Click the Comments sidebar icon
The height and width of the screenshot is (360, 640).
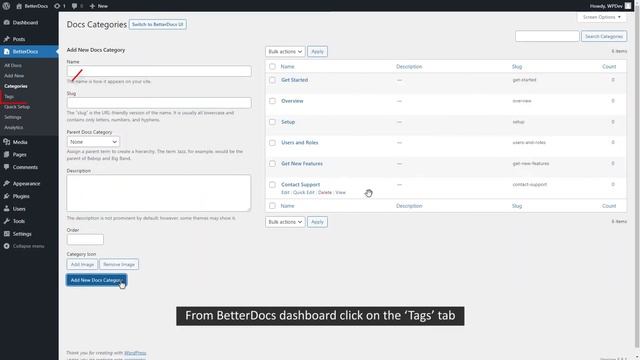pyautogui.click(x=7, y=167)
